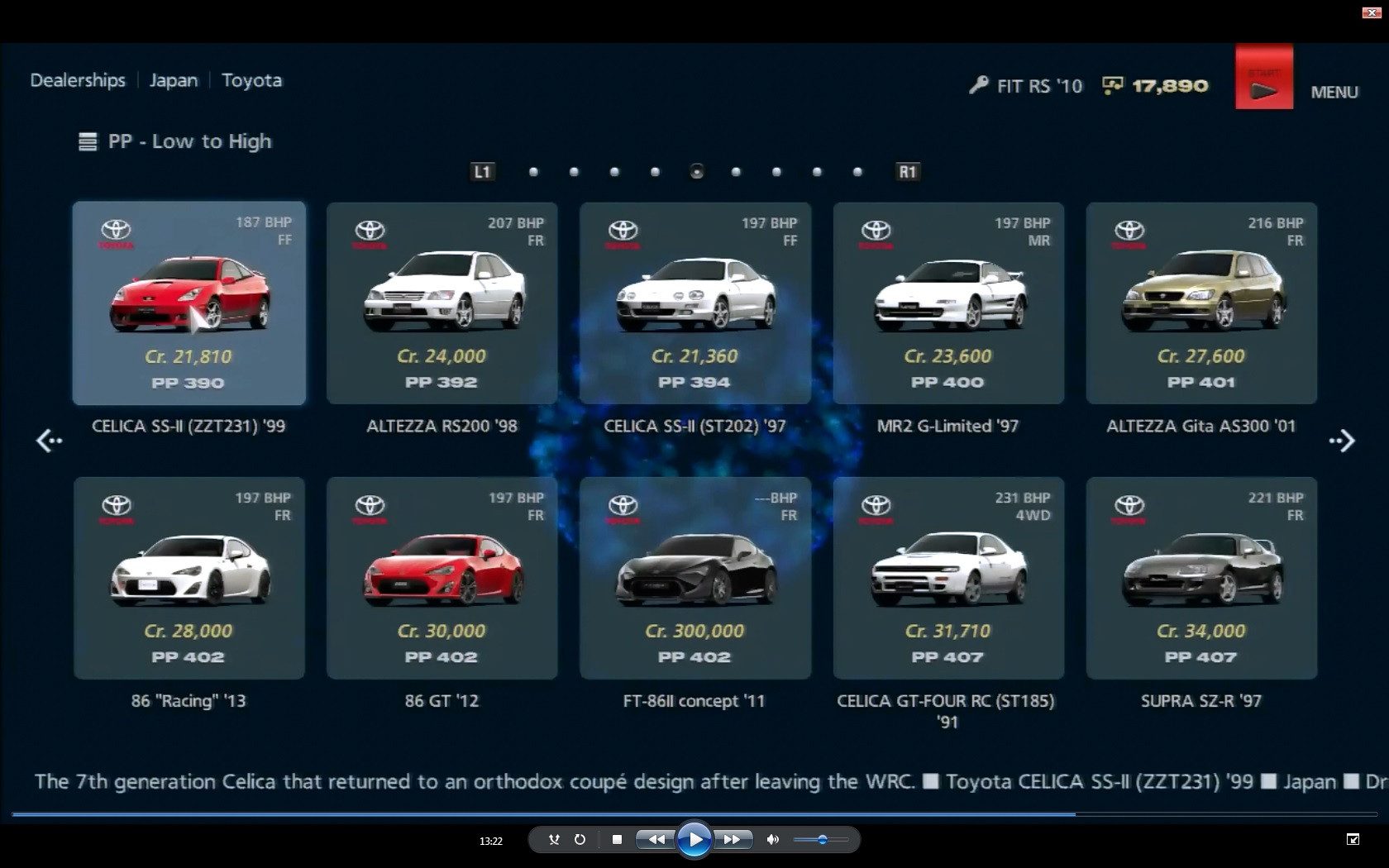Screen dimensions: 1389x868
Task: Click the left arrow to previous car page
Action: click(x=49, y=441)
